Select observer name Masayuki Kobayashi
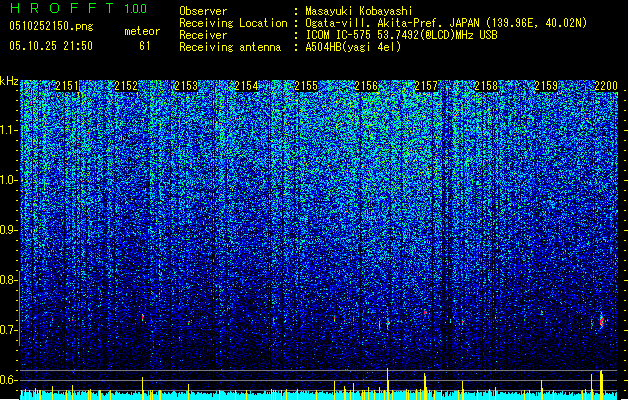 coord(359,11)
